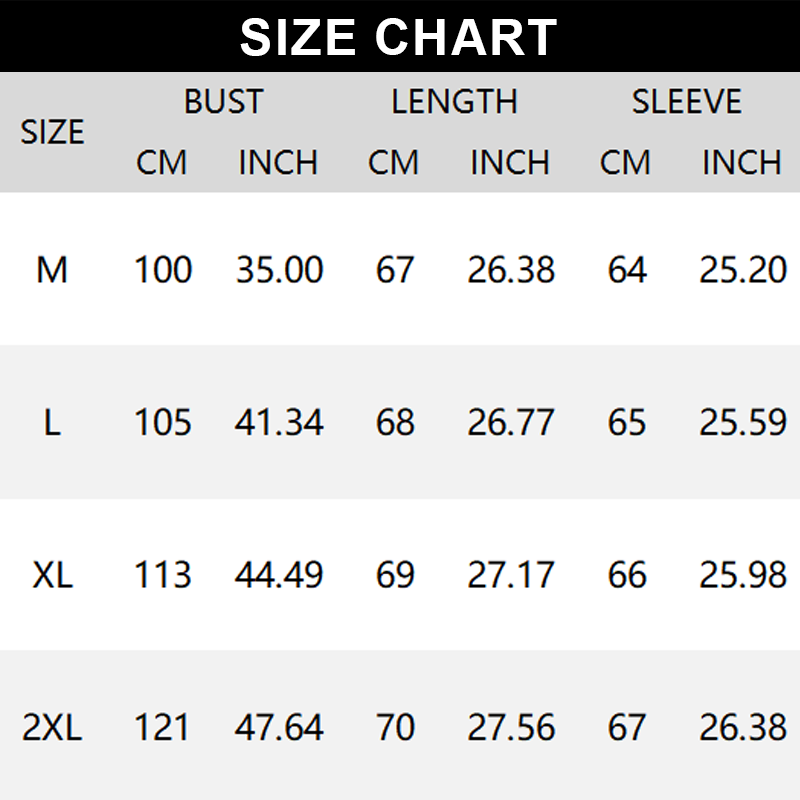Select length cm value 69
Viewport: 800px width, 800px height.
click(x=395, y=575)
